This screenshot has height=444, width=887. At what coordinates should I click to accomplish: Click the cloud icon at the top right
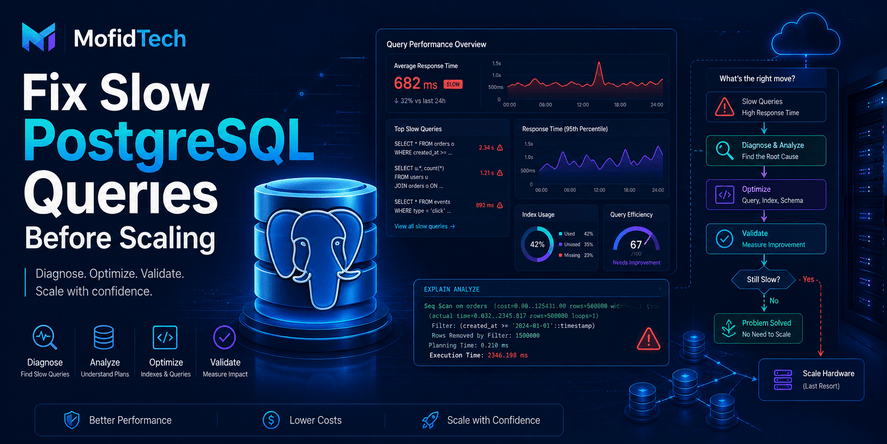[806, 35]
